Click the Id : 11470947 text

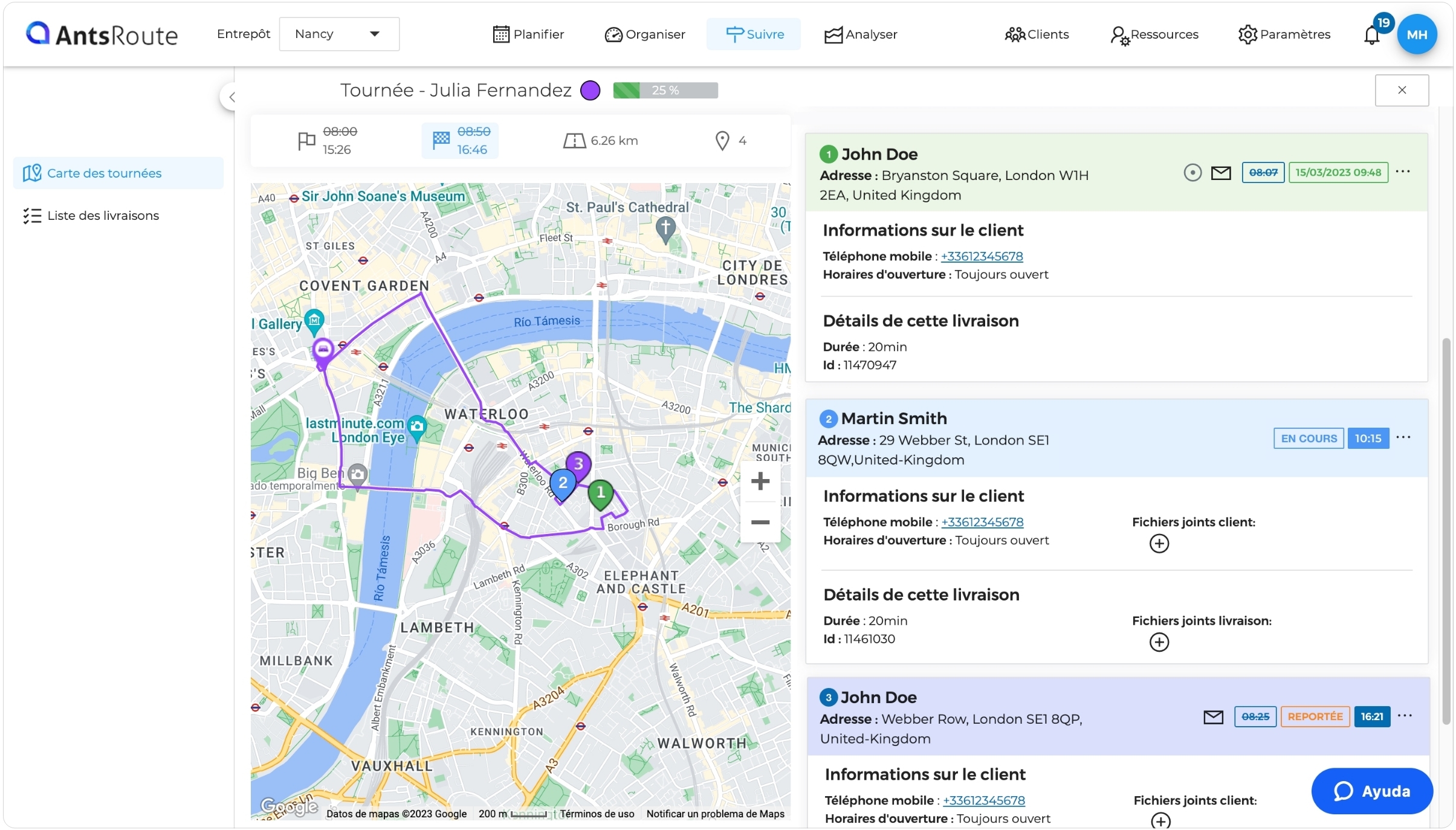tap(859, 365)
